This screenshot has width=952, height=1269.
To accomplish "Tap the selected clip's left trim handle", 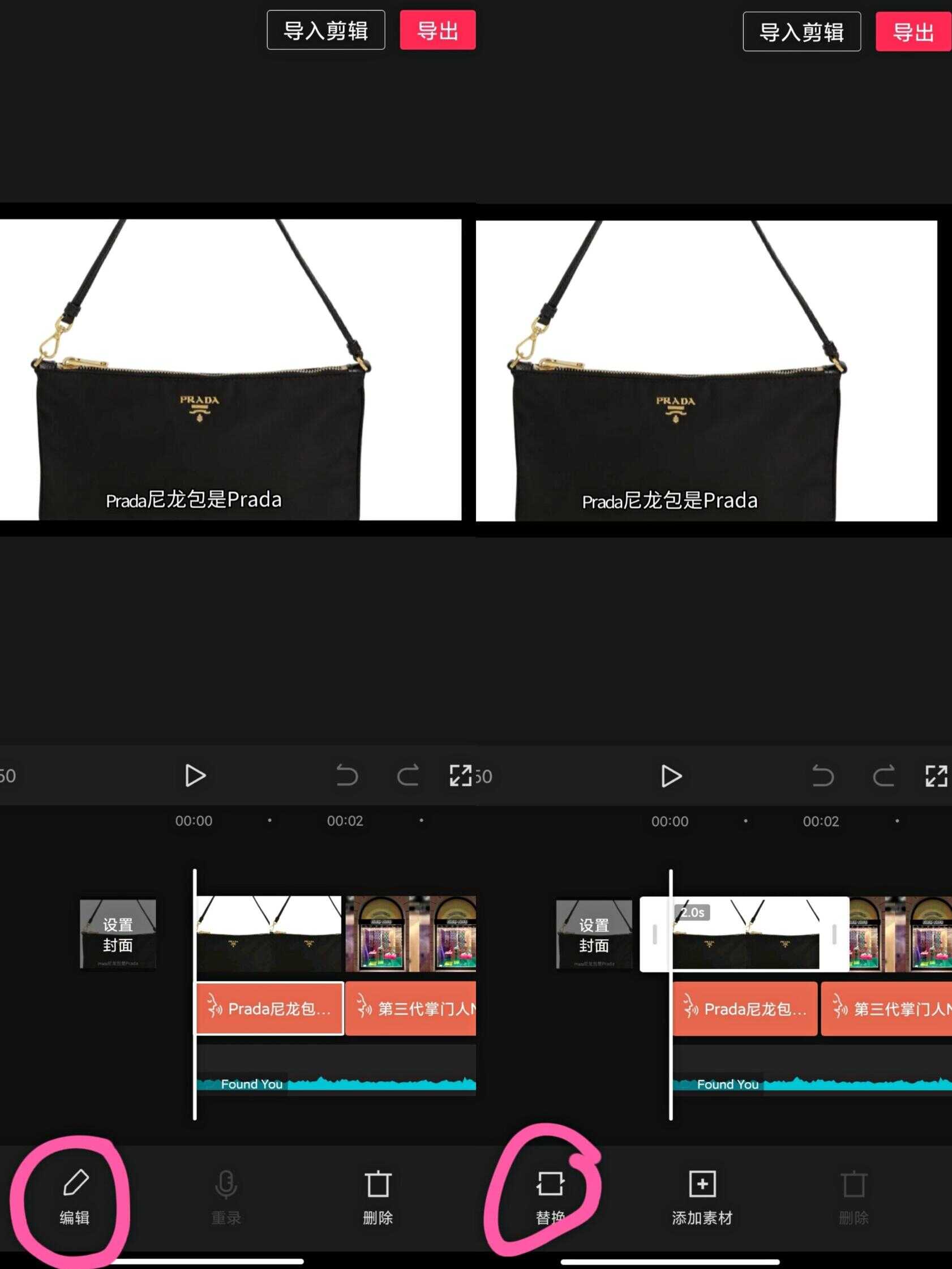I will coord(654,934).
